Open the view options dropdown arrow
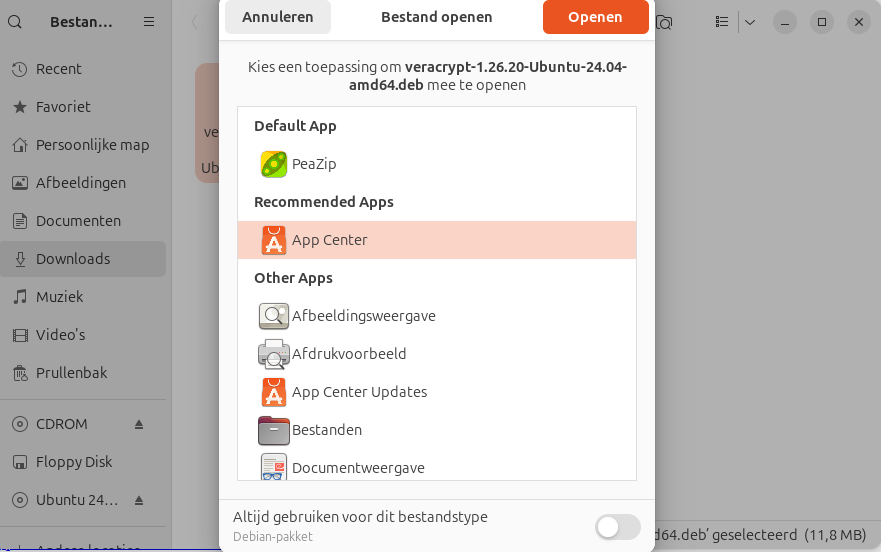This screenshot has width=881, height=552. click(x=750, y=22)
